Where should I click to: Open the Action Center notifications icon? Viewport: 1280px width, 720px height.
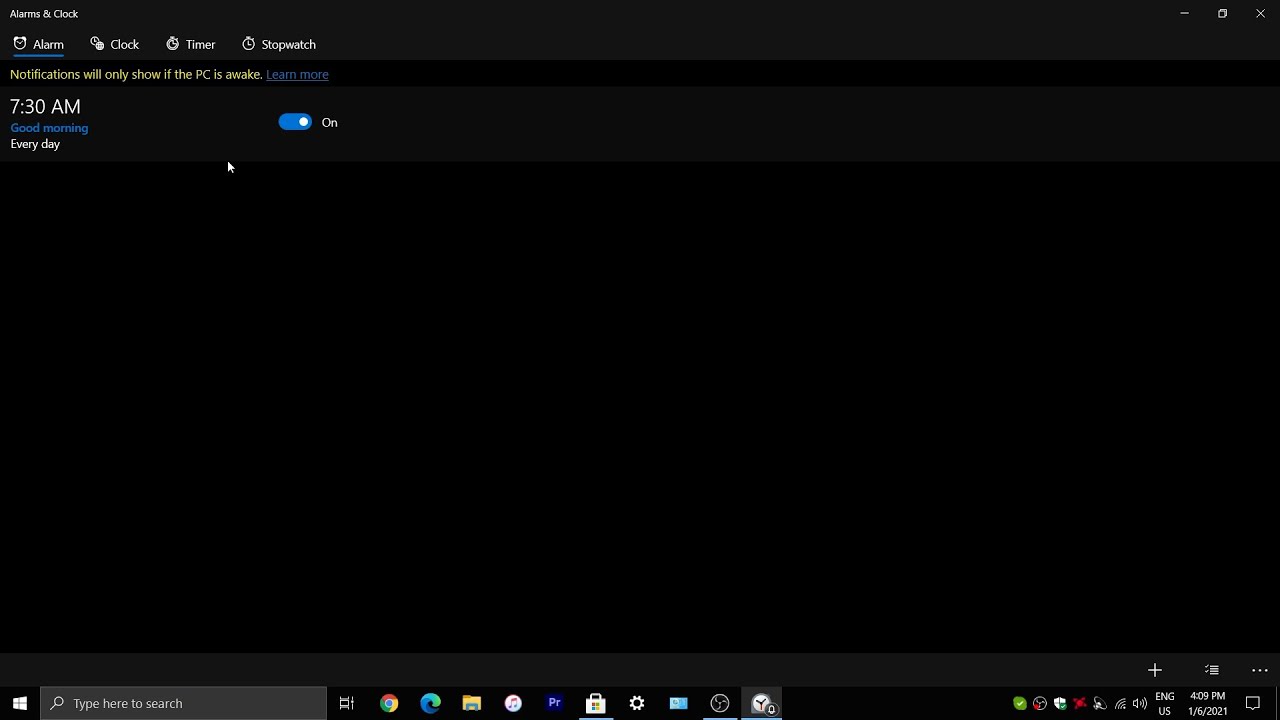(x=1253, y=703)
